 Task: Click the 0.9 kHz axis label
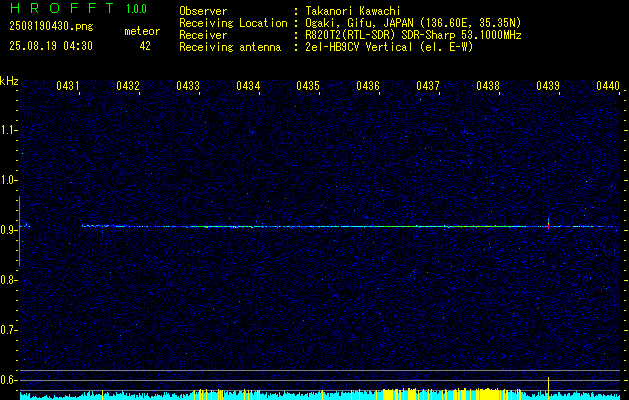8,230
